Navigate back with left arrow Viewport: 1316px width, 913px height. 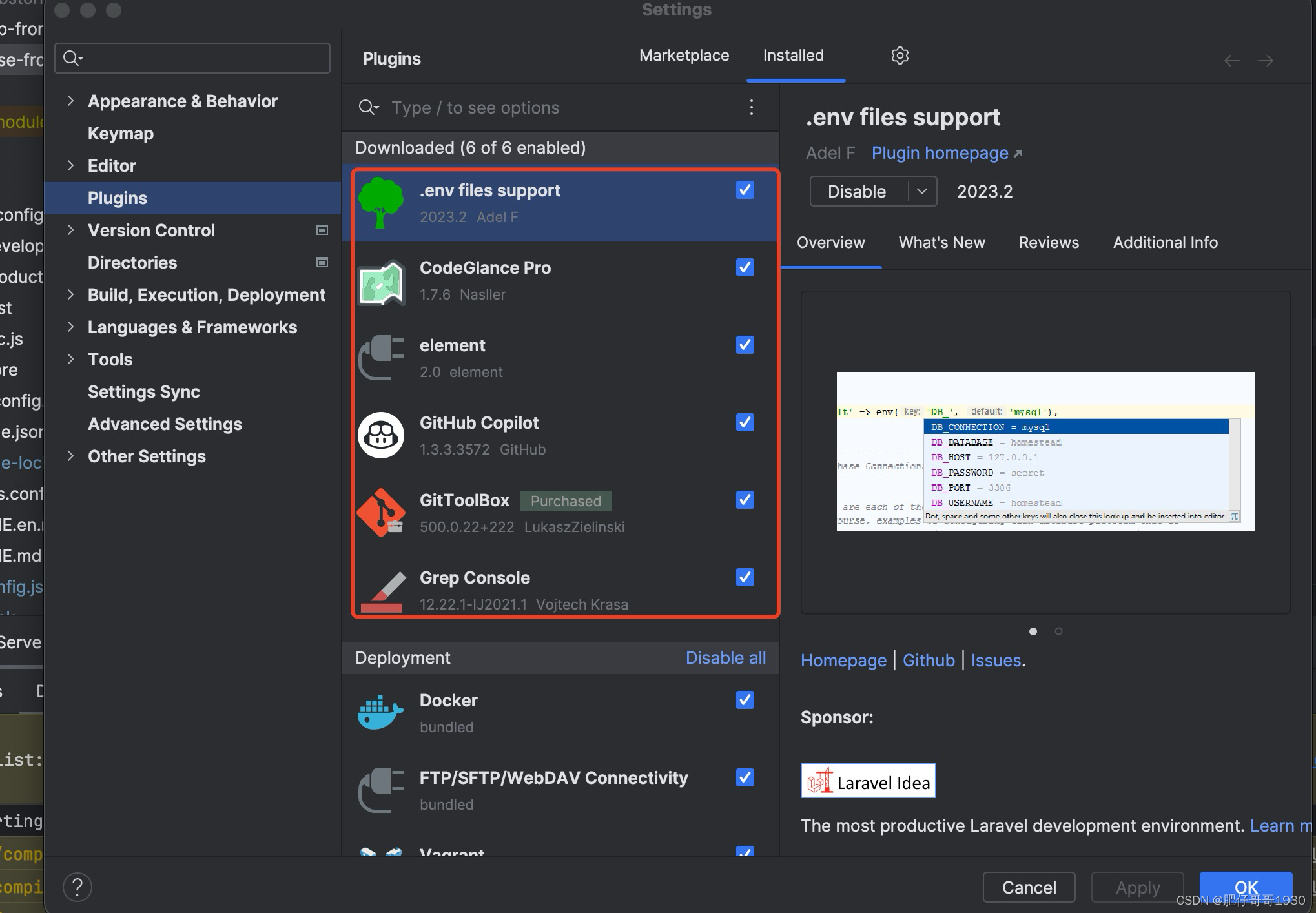tap(1231, 61)
